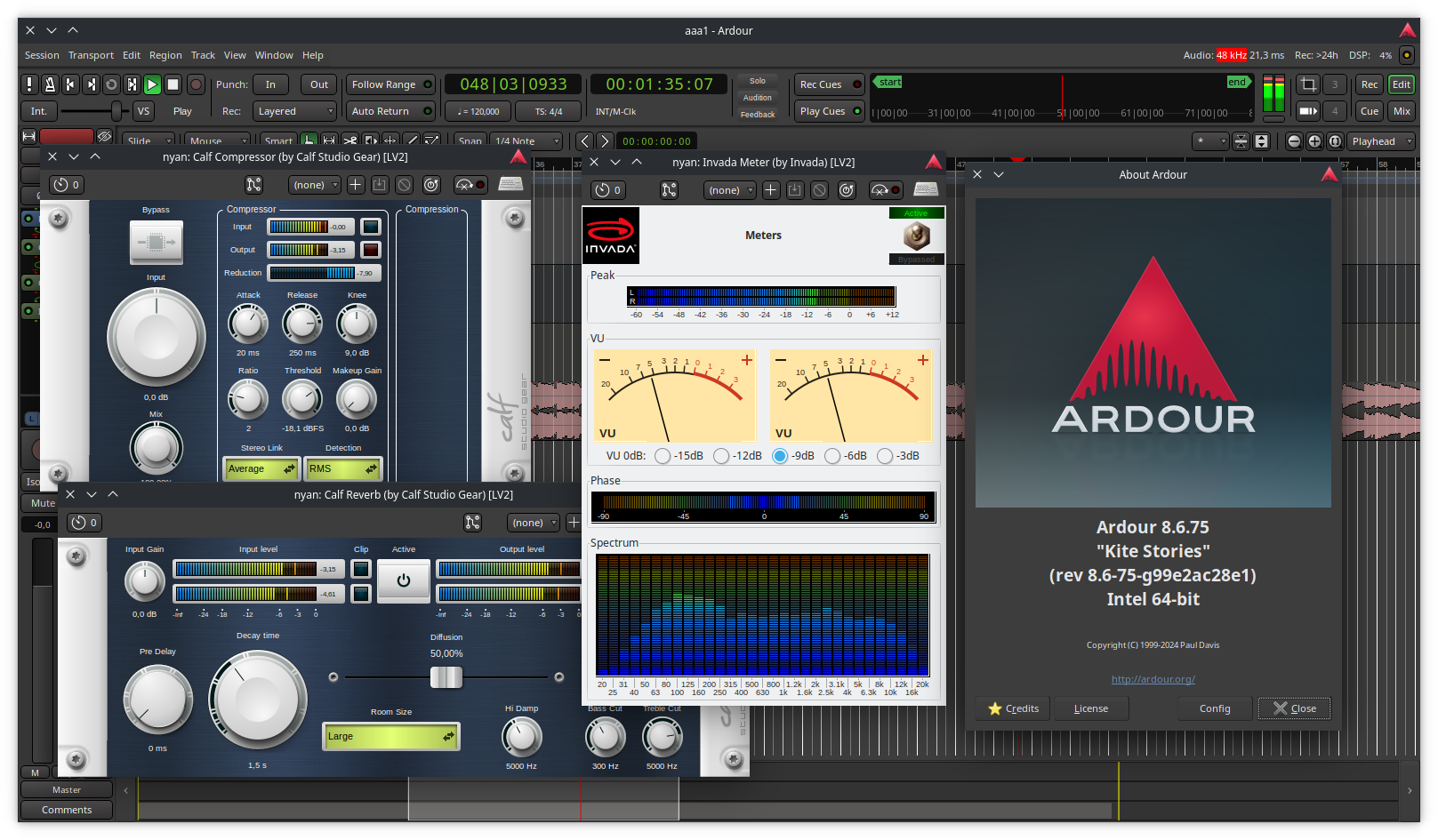Open preset (none) dropdown in Calf Compressor
The height and width of the screenshot is (840, 1438).
(x=315, y=185)
